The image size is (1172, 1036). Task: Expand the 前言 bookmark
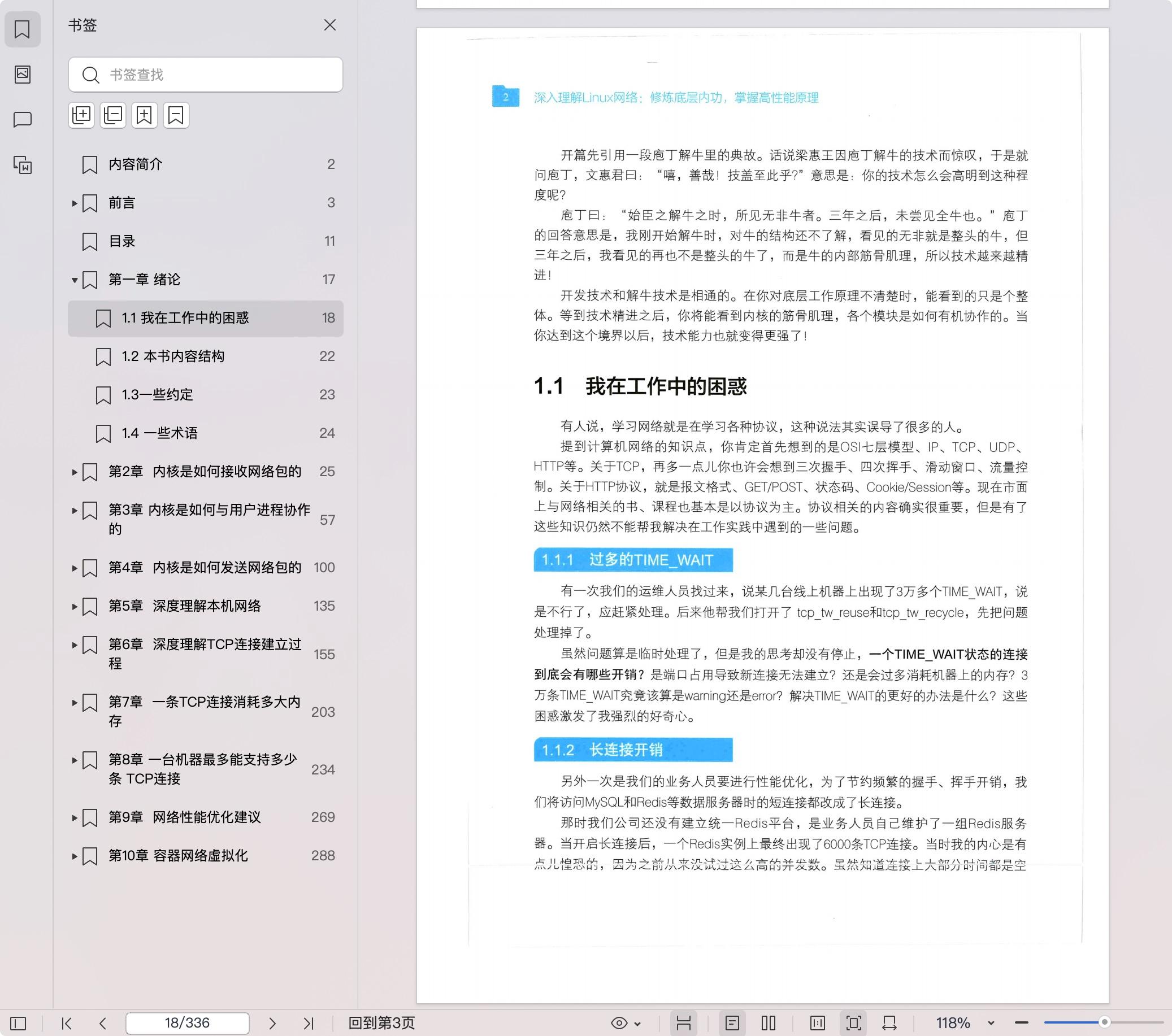tap(75, 203)
